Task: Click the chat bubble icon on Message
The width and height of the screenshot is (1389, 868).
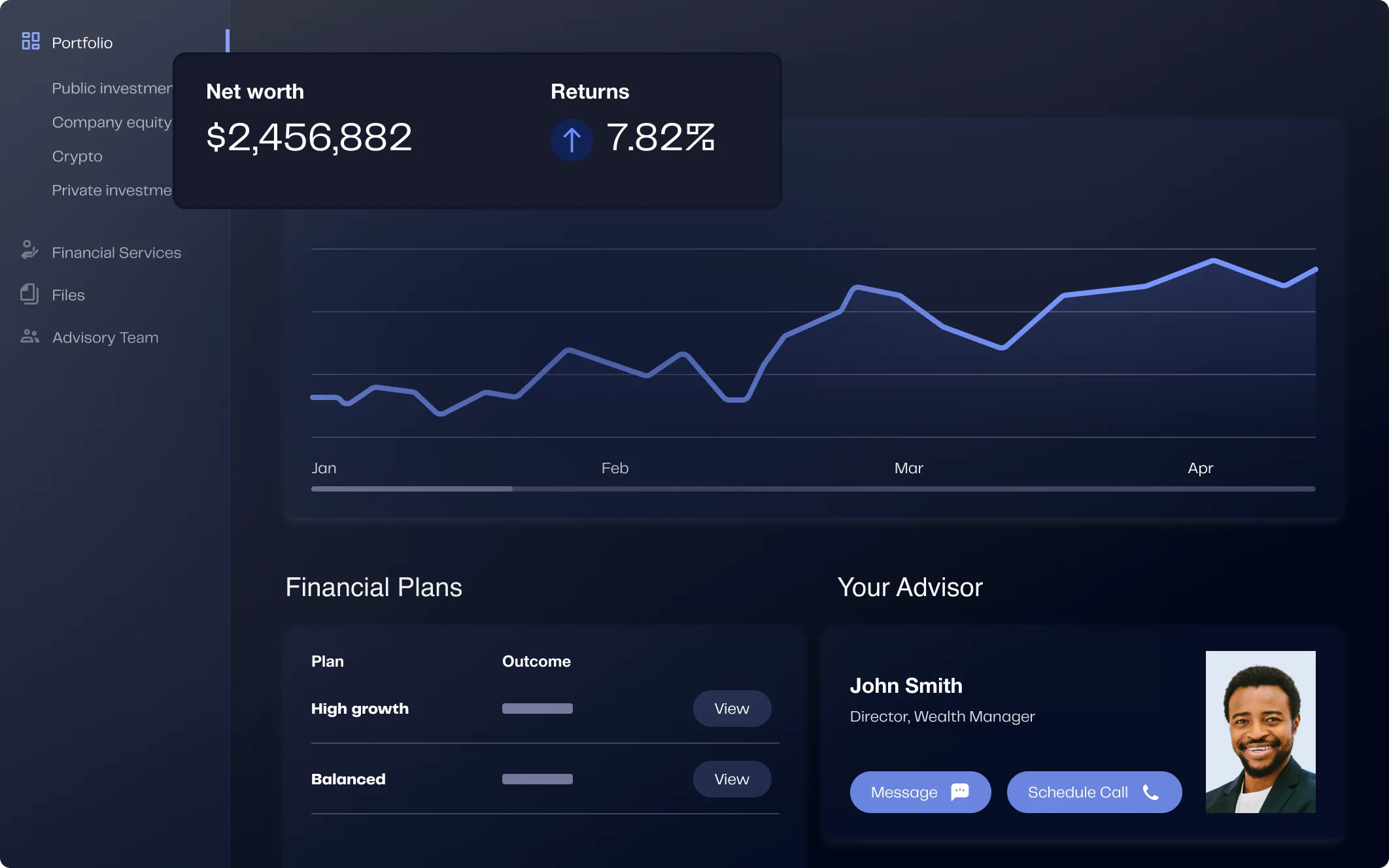Action: coord(959,792)
